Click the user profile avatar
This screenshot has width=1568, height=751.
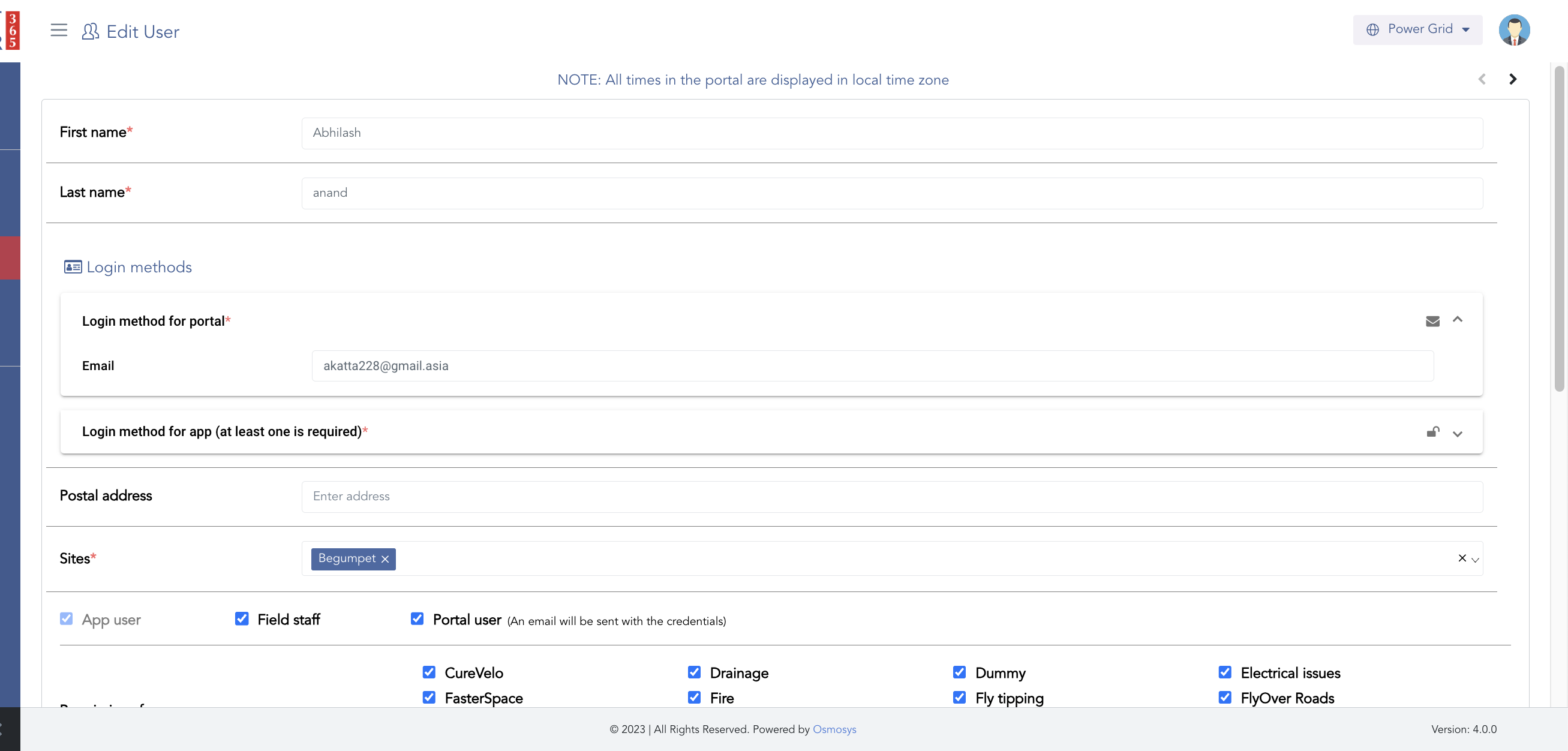pyautogui.click(x=1513, y=31)
